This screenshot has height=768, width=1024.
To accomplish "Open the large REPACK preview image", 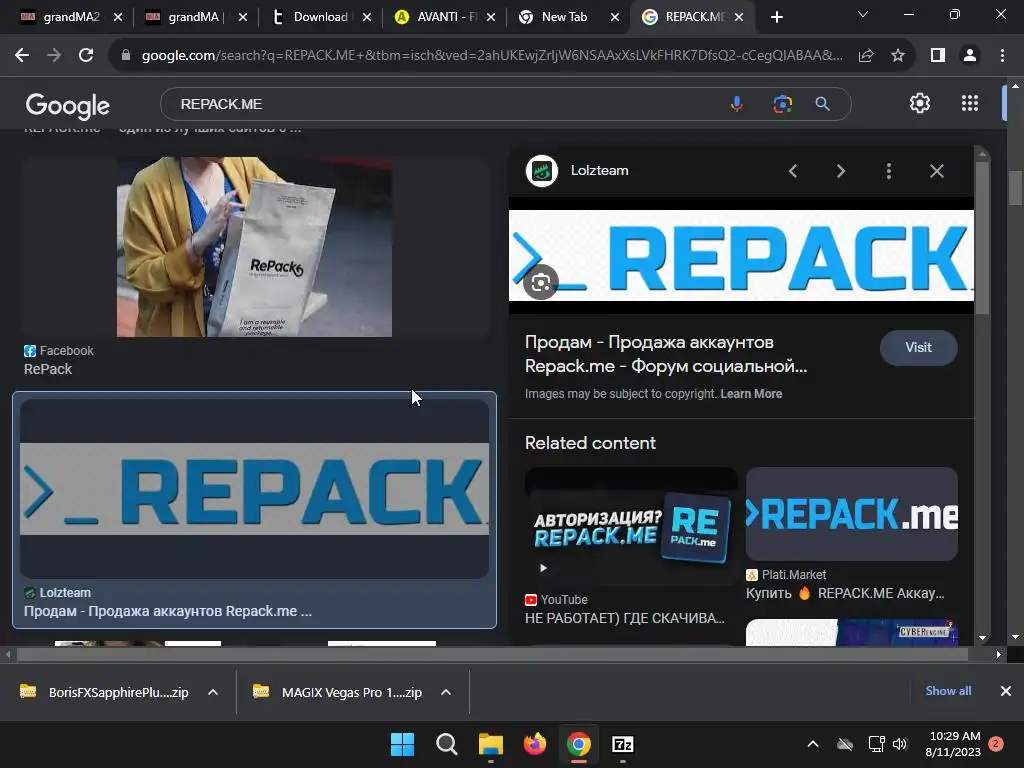I will 741,255.
